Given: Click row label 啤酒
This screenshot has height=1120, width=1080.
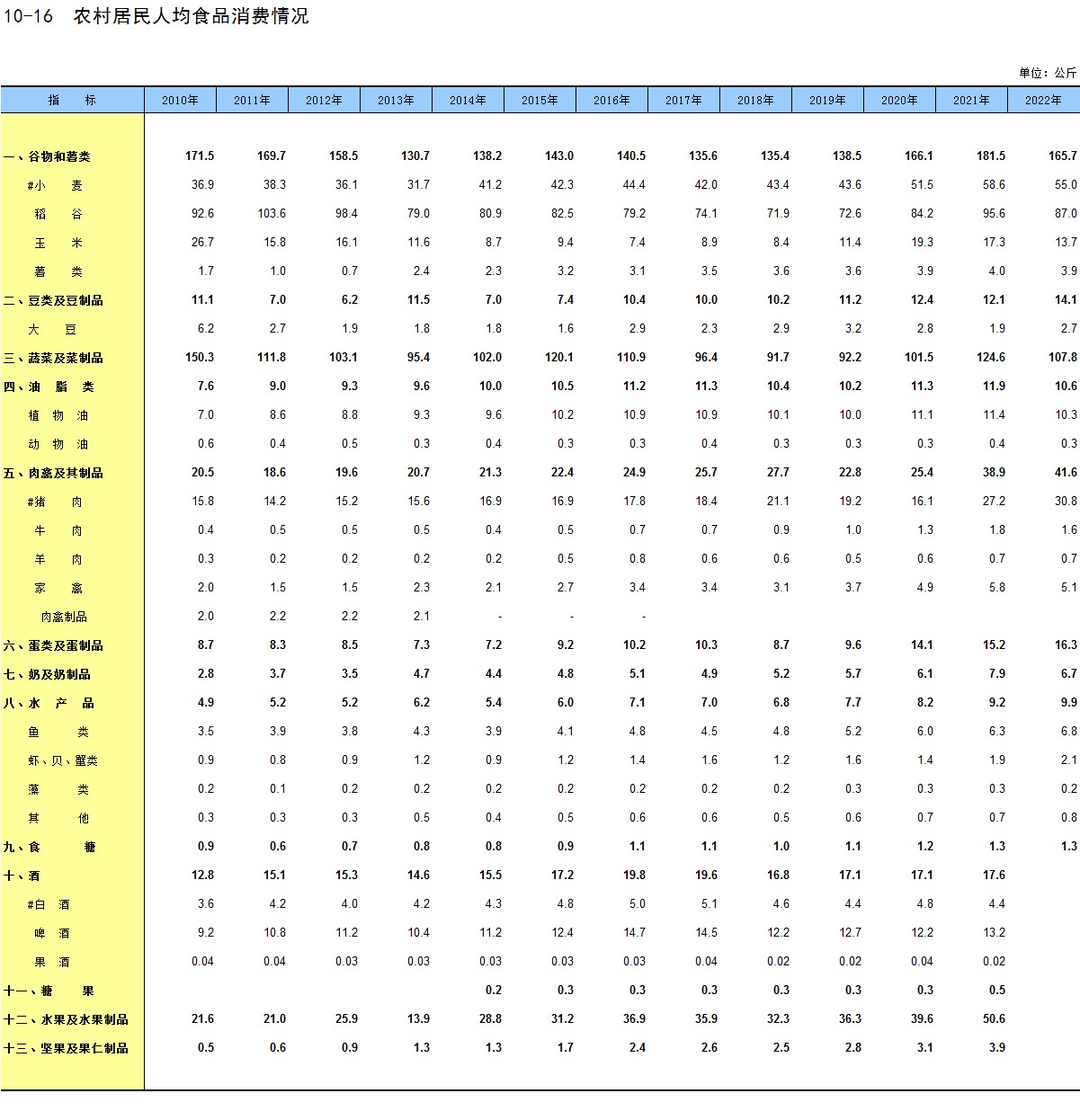Looking at the screenshot, I should tap(52, 933).
